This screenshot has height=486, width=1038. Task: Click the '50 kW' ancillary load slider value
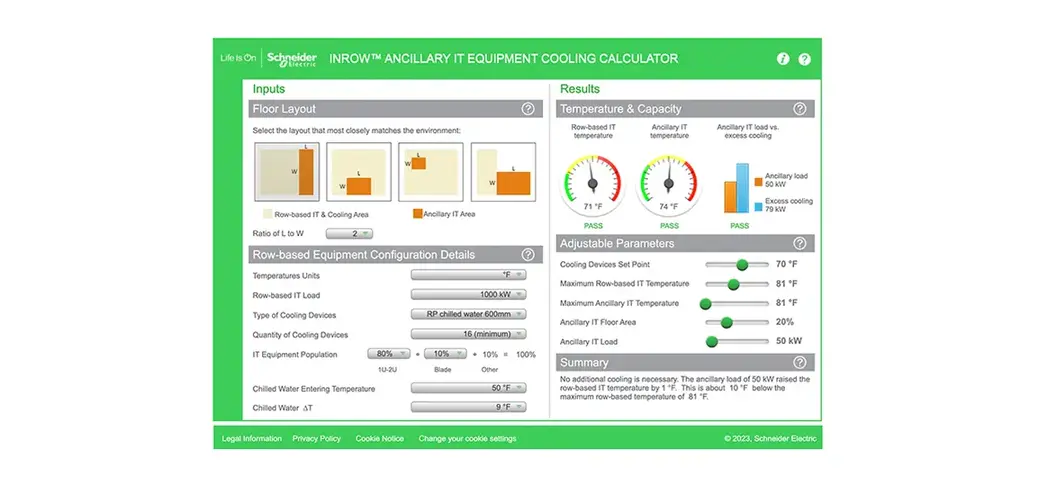pos(788,341)
